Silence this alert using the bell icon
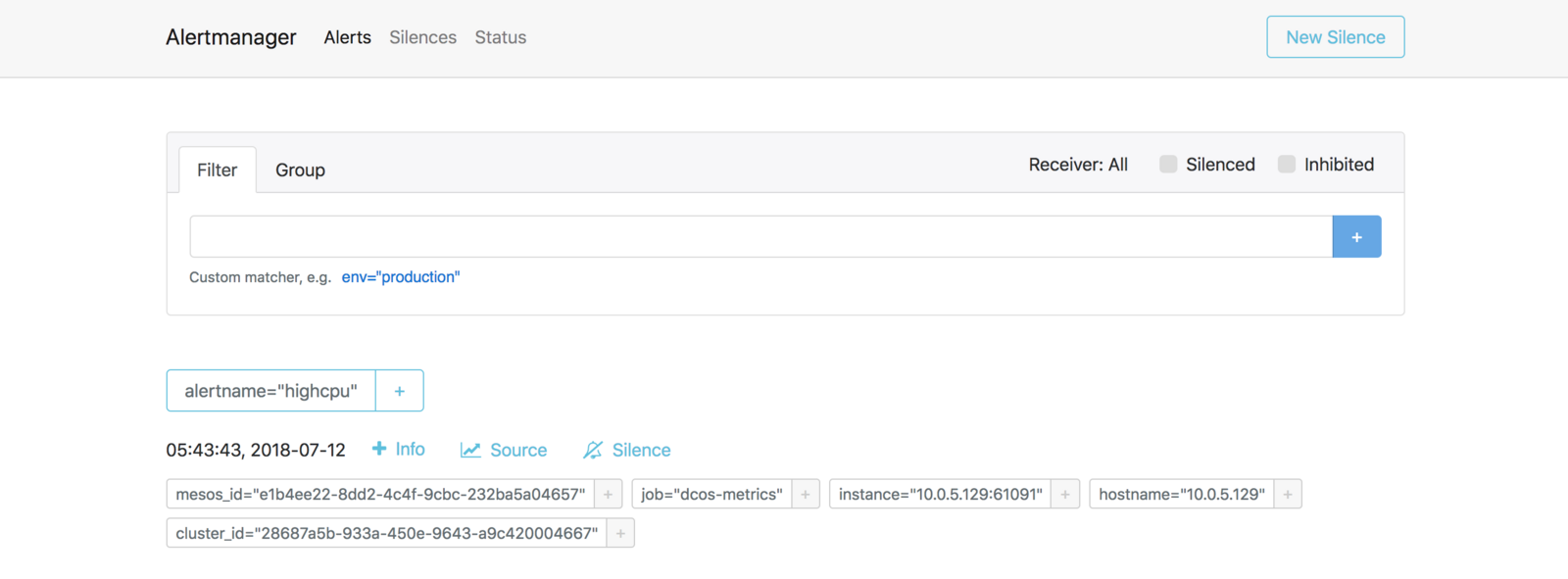The height and width of the screenshot is (579, 1568). [627, 451]
